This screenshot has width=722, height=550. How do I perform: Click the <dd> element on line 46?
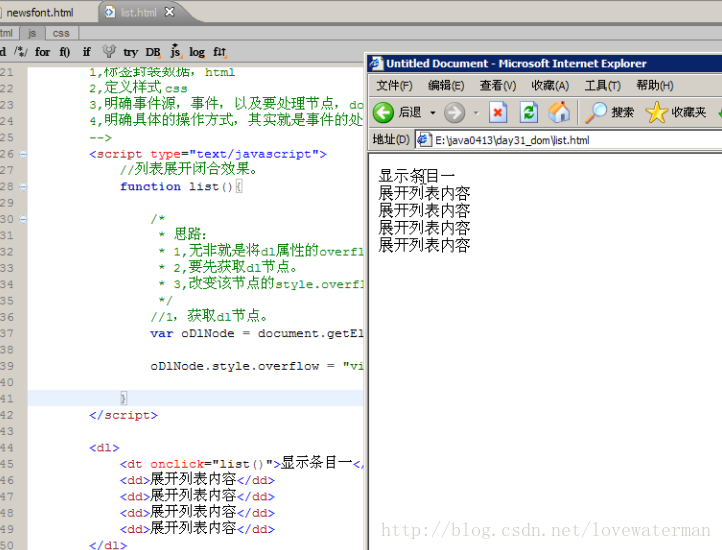(x=197, y=480)
